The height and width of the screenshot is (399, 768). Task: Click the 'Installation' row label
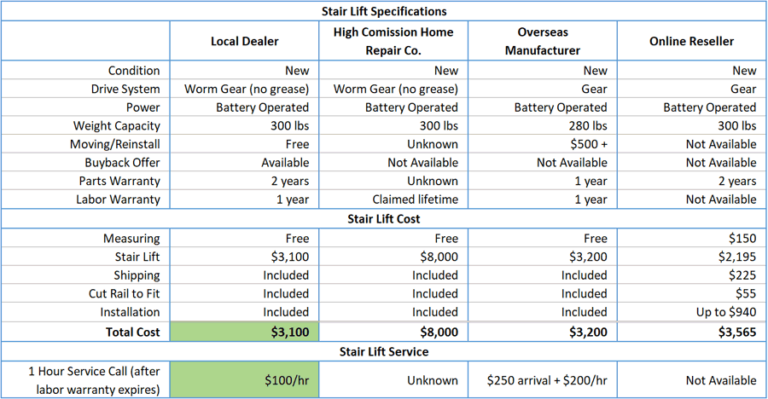(130, 312)
